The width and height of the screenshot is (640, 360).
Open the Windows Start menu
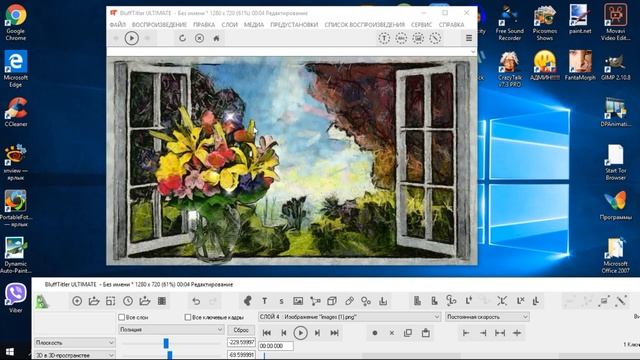pyautogui.click(x=10, y=352)
